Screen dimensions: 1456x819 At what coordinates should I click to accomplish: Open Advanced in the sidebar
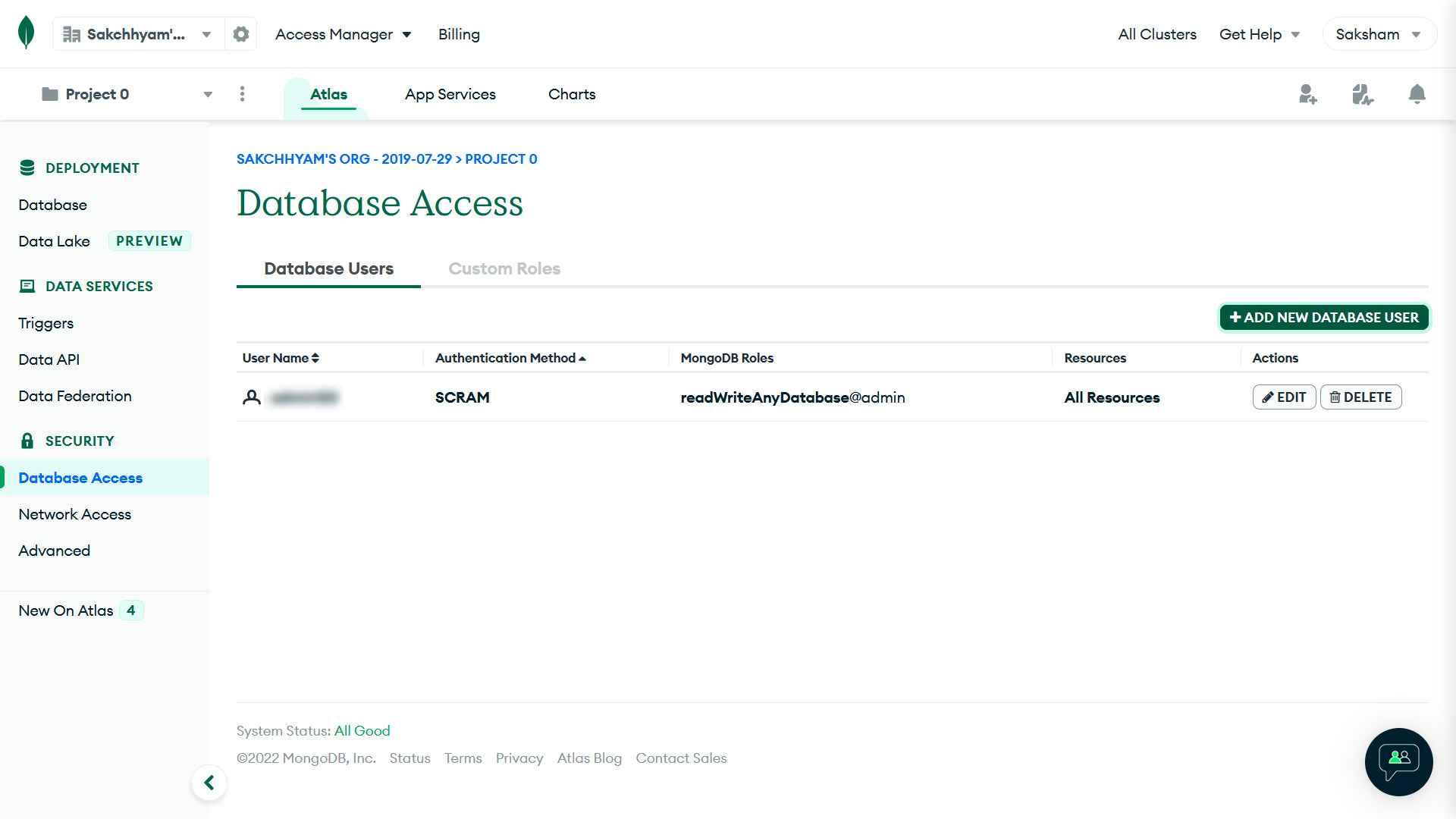tap(54, 551)
